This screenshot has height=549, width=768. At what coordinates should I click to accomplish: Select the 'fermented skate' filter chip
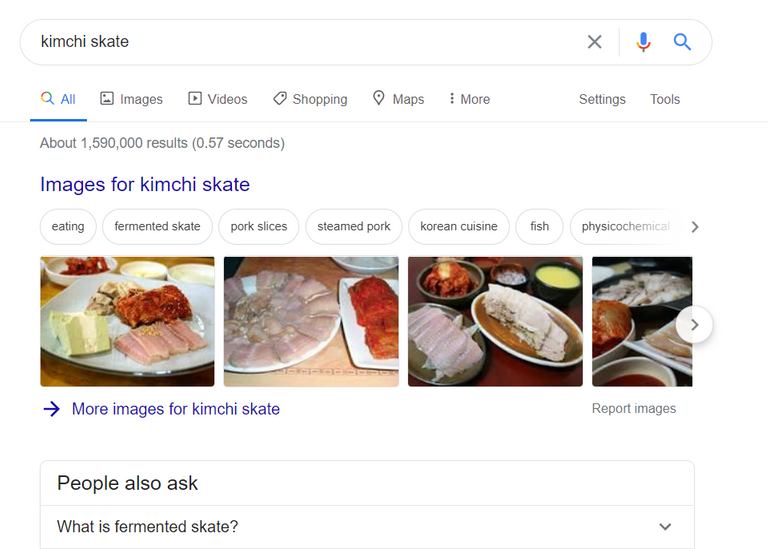(157, 227)
